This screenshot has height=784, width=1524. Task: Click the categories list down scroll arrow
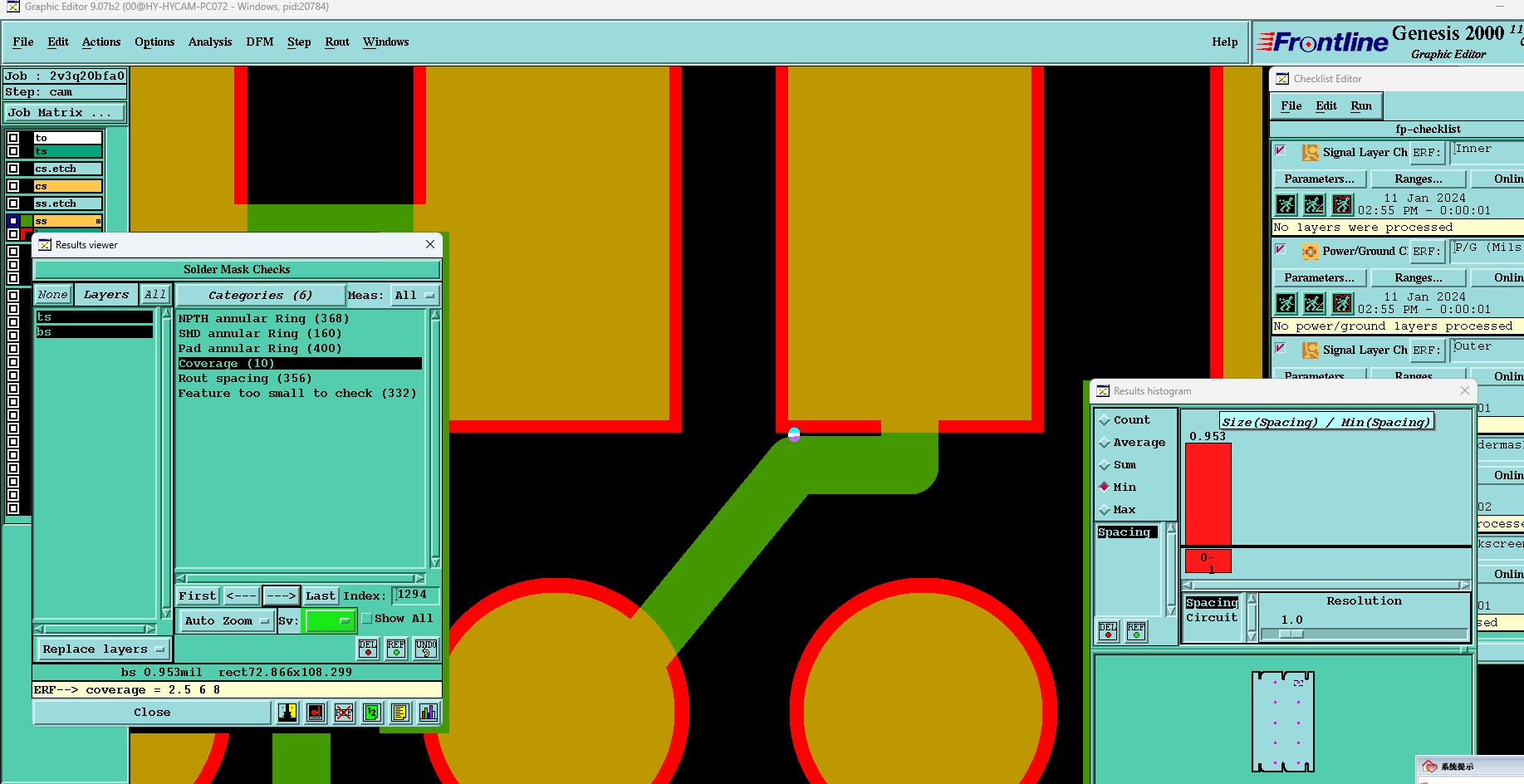pyautogui.click(x=435, y=562)
